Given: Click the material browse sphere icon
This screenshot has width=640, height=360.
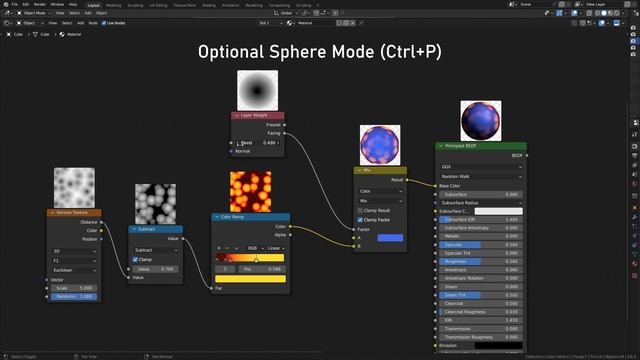Looking at the screenshot, I should tap(290, 23).
